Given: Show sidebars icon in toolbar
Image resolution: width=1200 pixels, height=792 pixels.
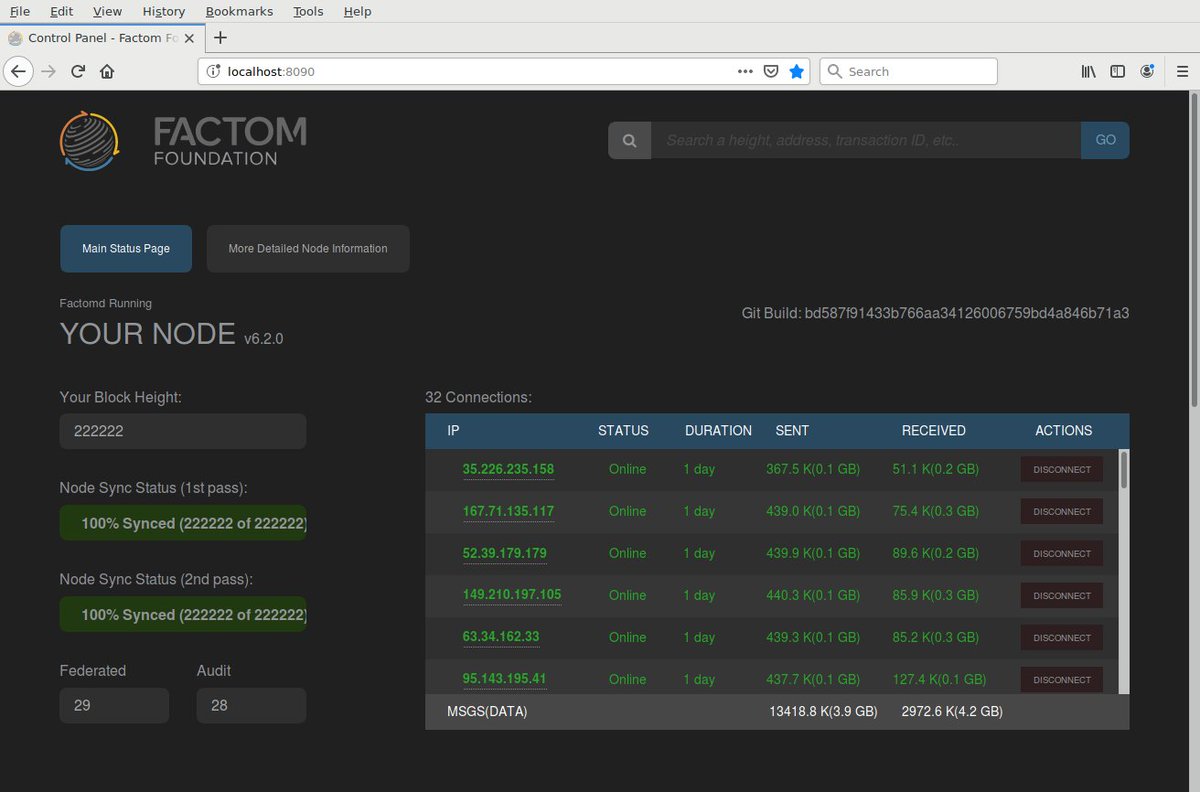Looking at the screenshot, I should [1118, 71].
